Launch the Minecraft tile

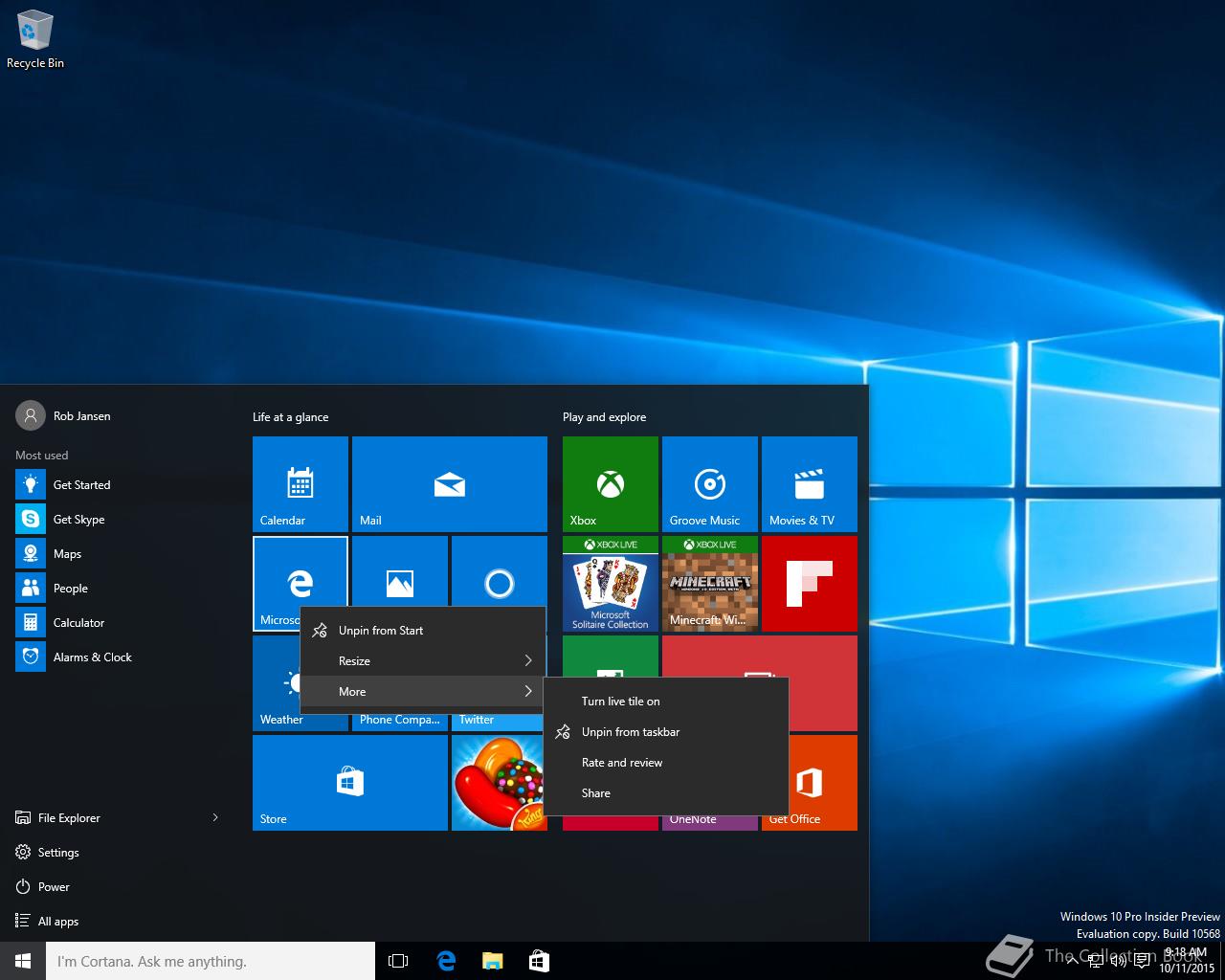pyautogui.click(x=710, y=584)
